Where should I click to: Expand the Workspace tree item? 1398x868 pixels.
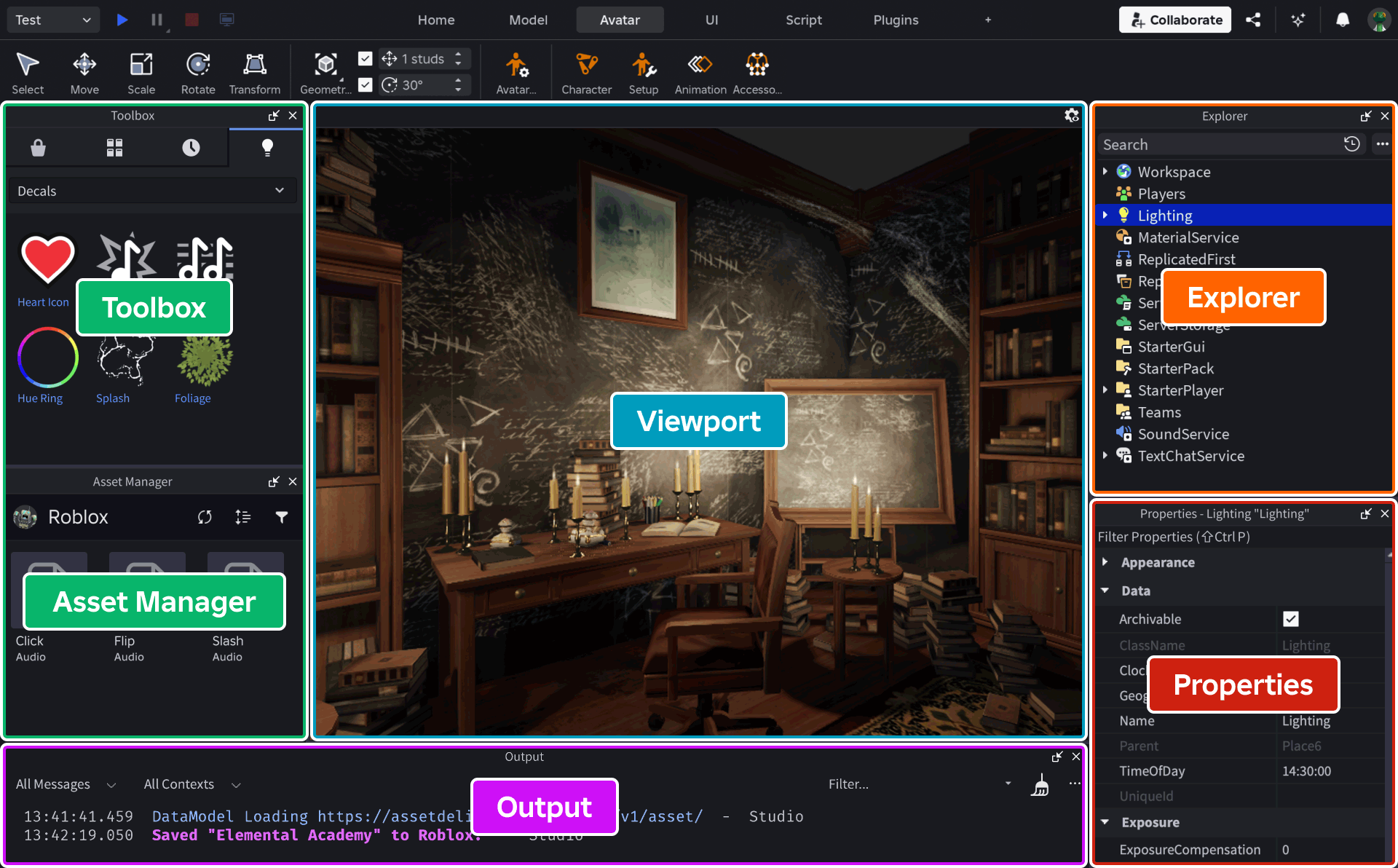point(1106,172)
